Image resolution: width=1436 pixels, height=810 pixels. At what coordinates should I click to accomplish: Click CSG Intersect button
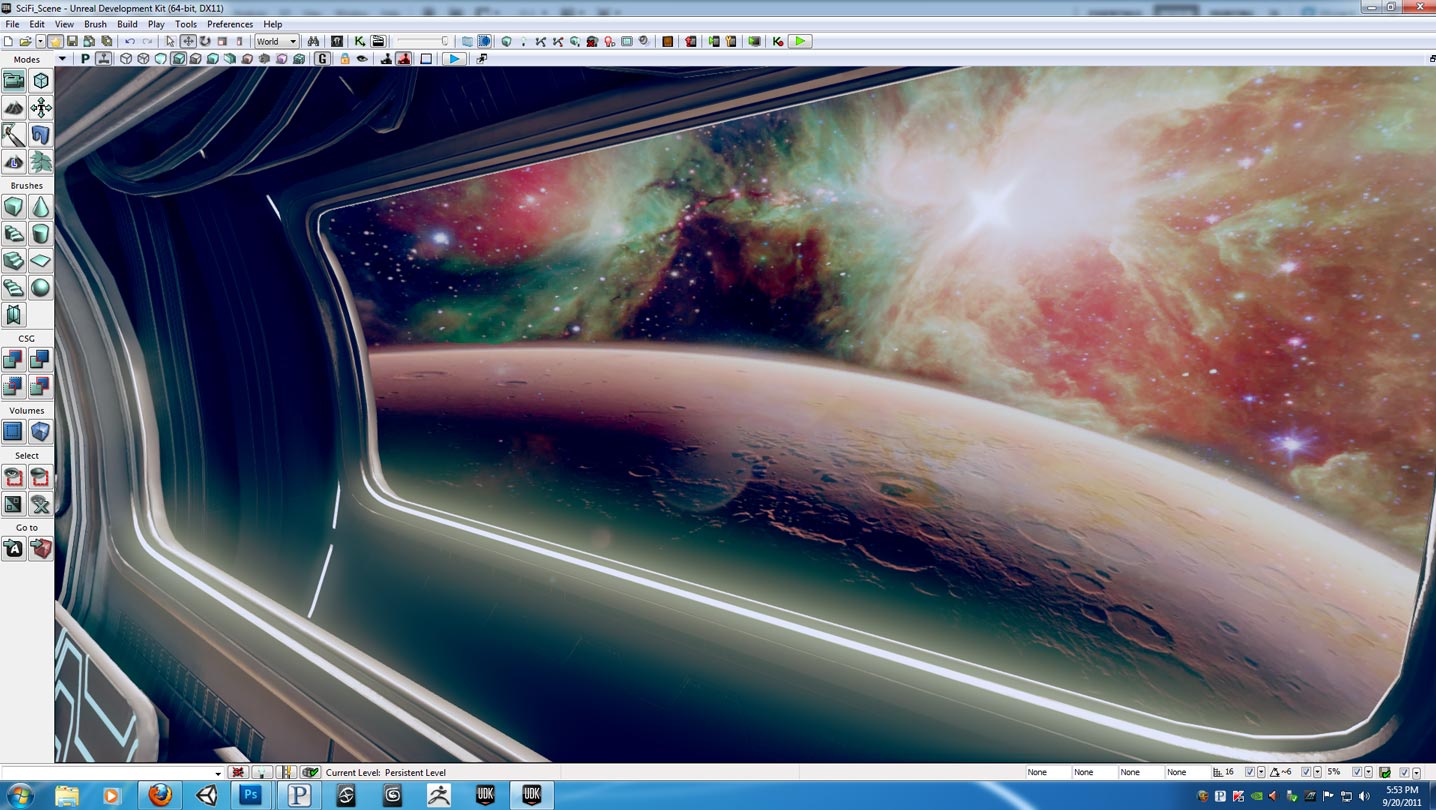pos(14,386)
